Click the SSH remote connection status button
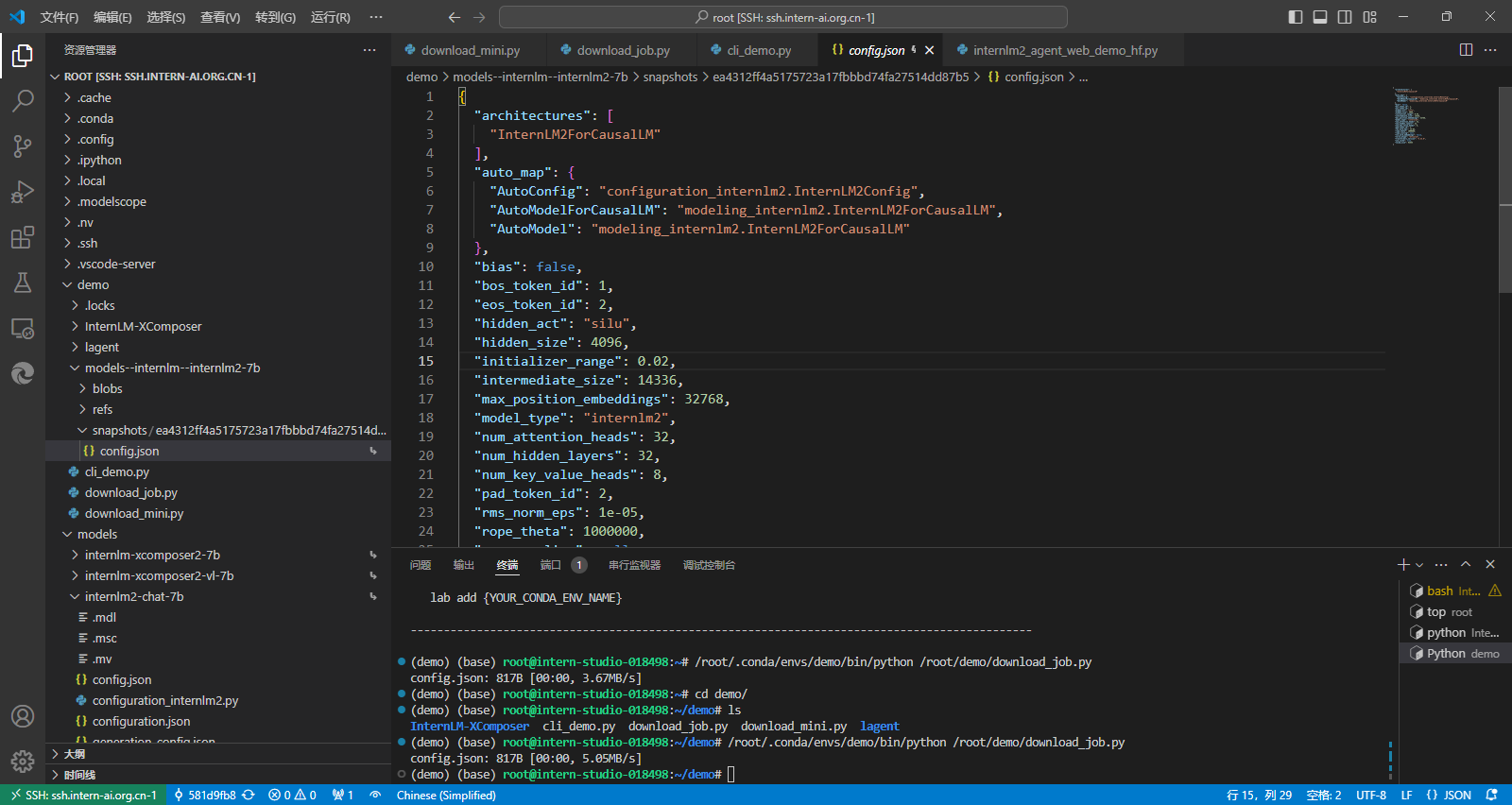The image size is (1512, 805). pos(82,795)
